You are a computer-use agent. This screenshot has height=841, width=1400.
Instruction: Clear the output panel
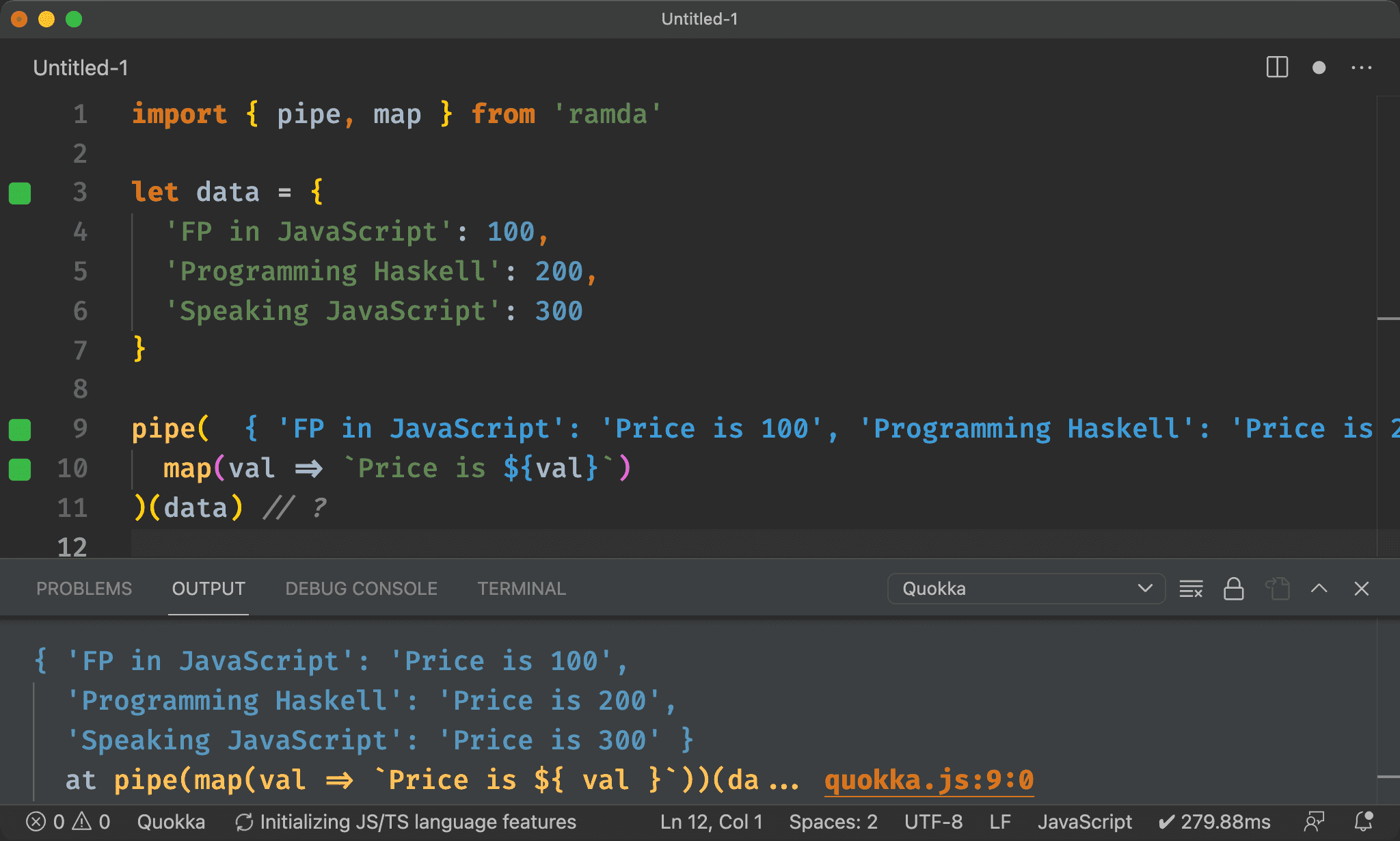pos(1191,589)
